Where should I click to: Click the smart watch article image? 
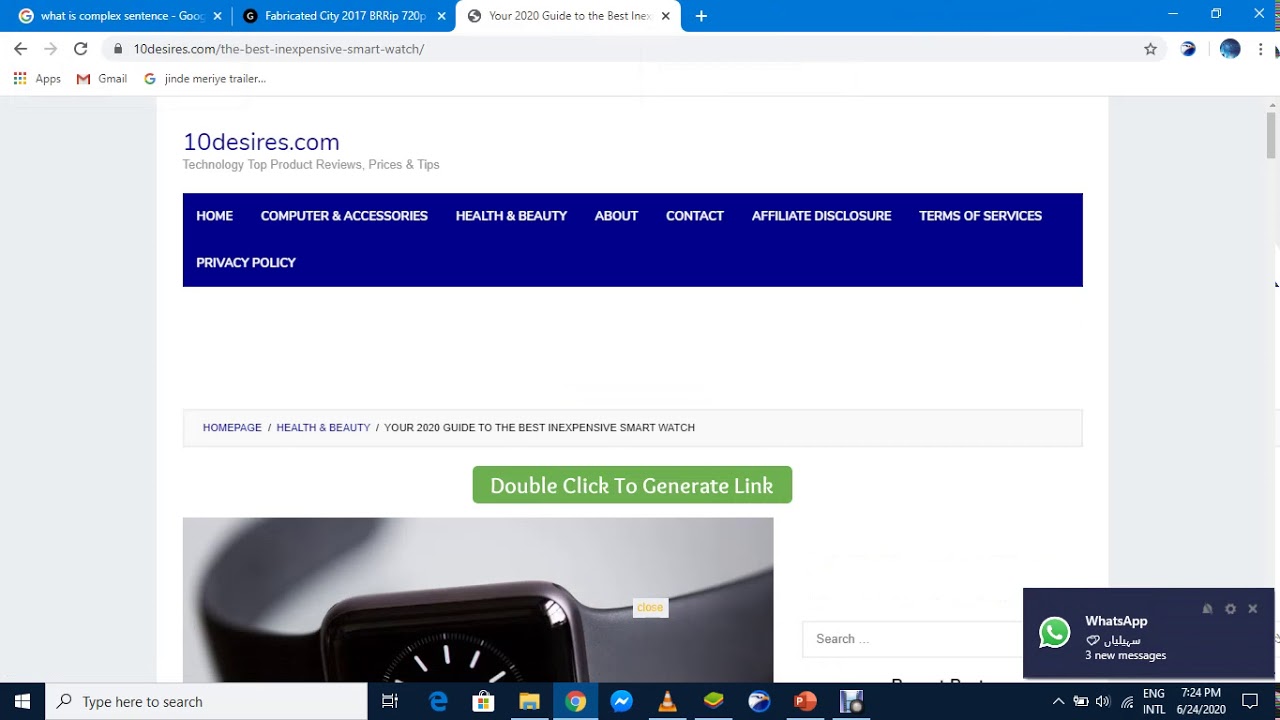pyautogui.click(x=478, y=600)
